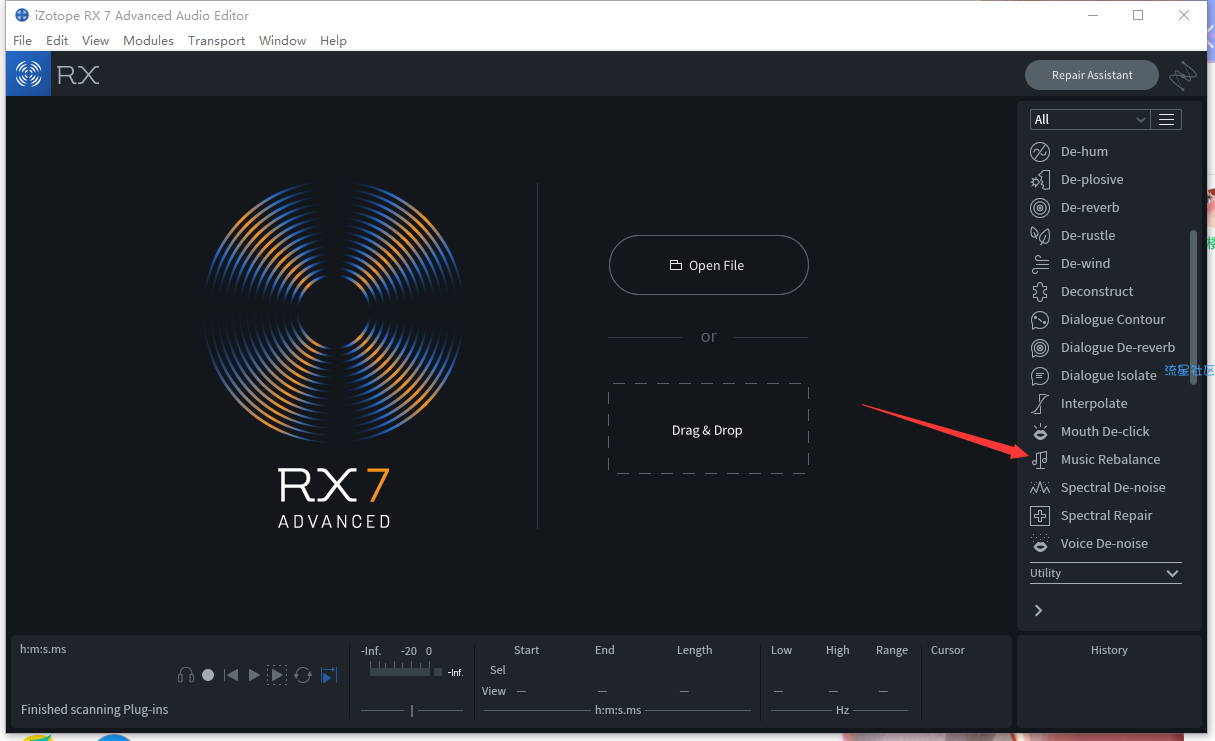Toggle playhead follows playback
The image size is (1215, 741).
tap(329, 675)
